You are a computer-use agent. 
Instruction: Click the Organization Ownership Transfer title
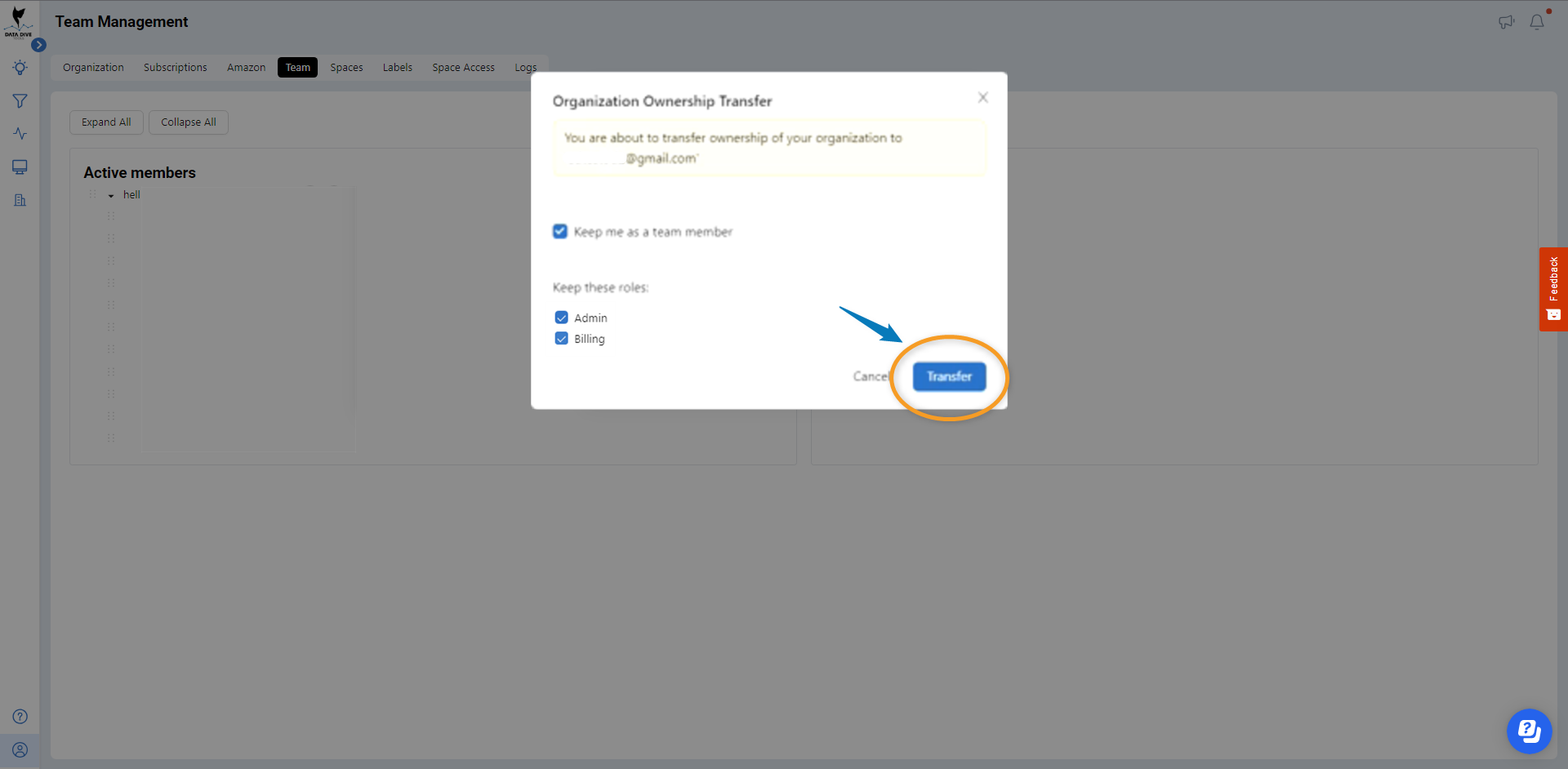[x=662, y=101]
